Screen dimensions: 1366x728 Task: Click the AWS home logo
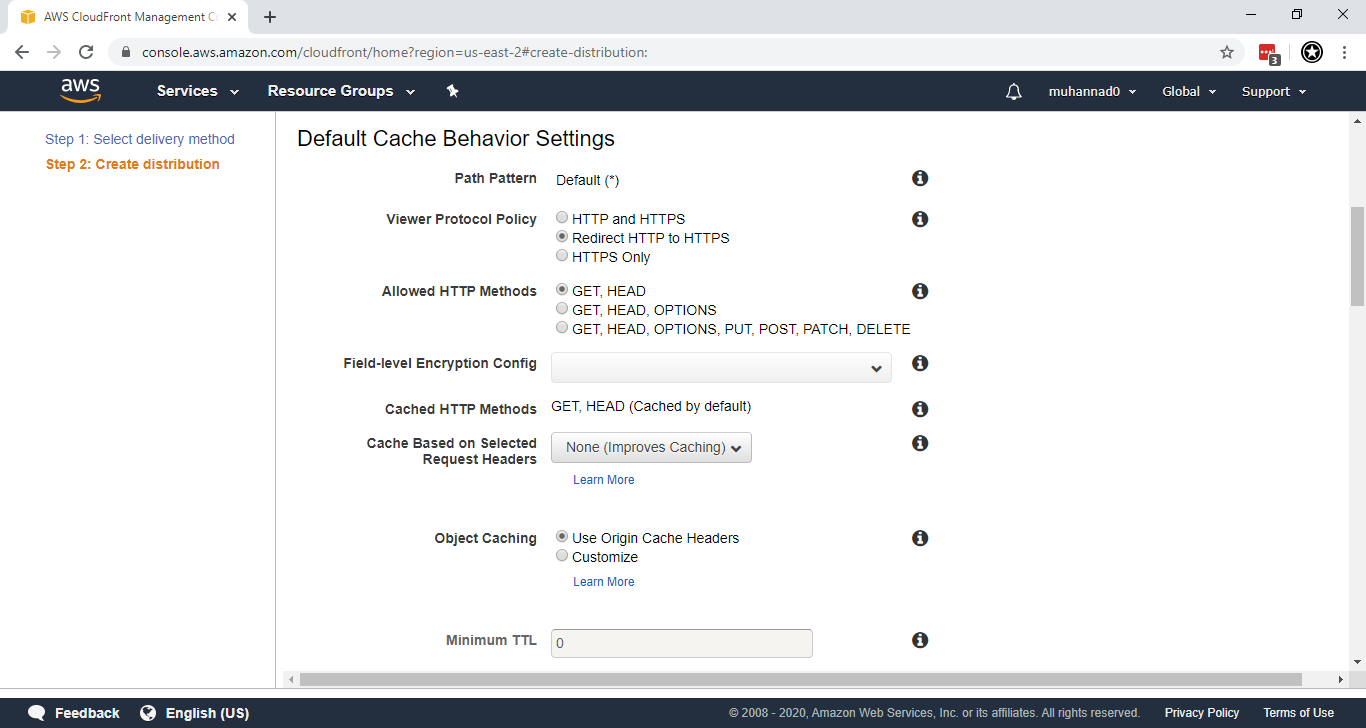pos(80,90)
